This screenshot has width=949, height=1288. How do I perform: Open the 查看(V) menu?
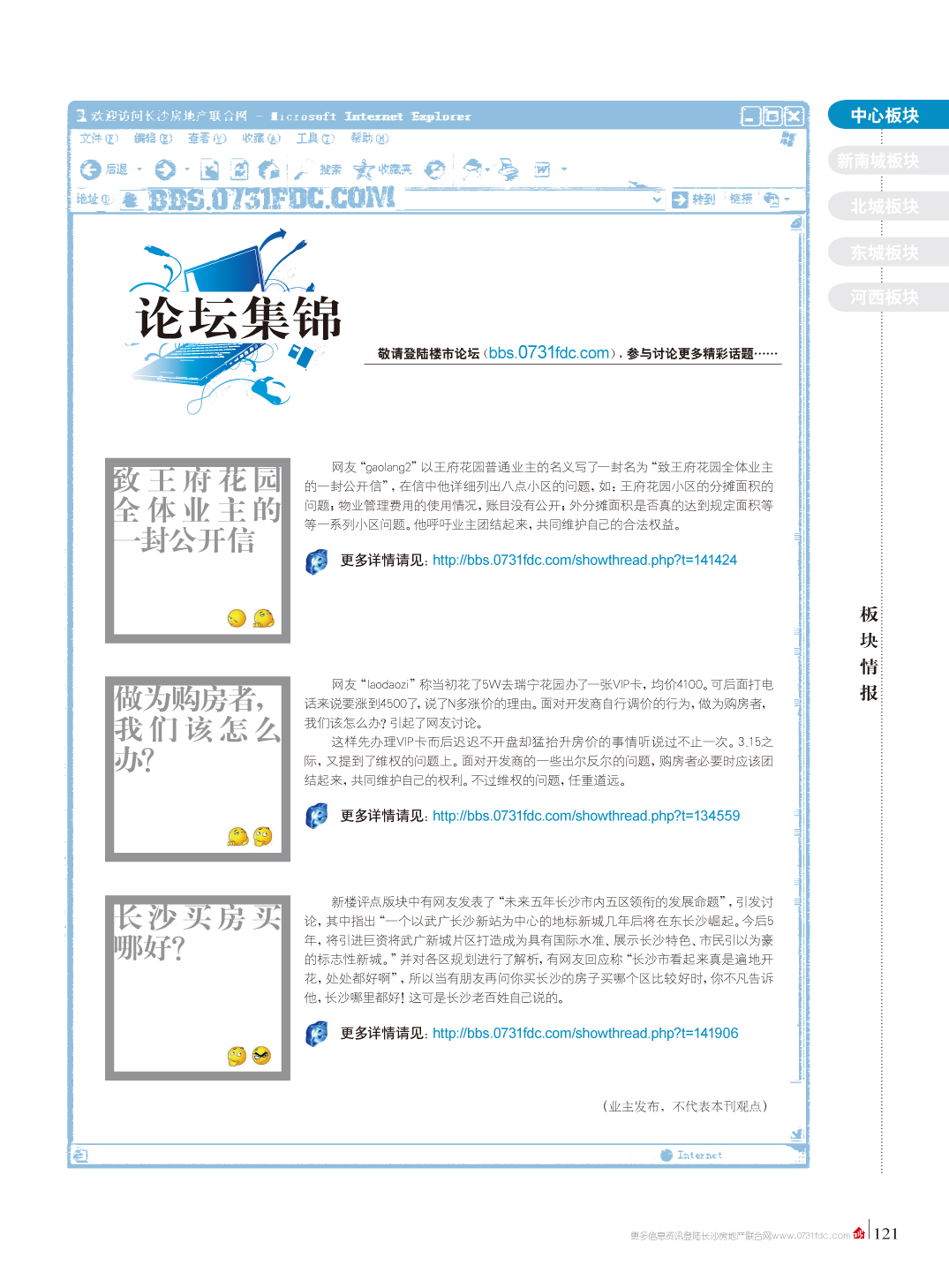pyautogui.click(x=207, y=139)
